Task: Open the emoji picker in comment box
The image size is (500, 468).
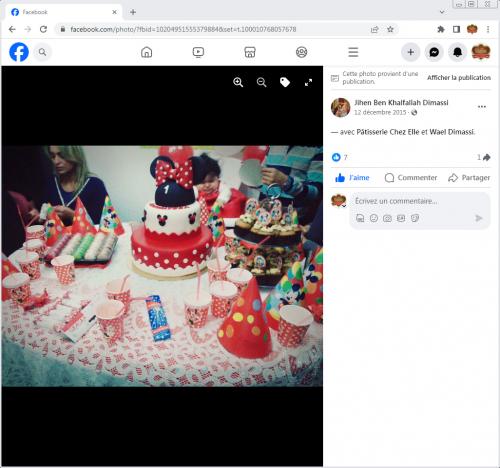Action: coord(374,218)
